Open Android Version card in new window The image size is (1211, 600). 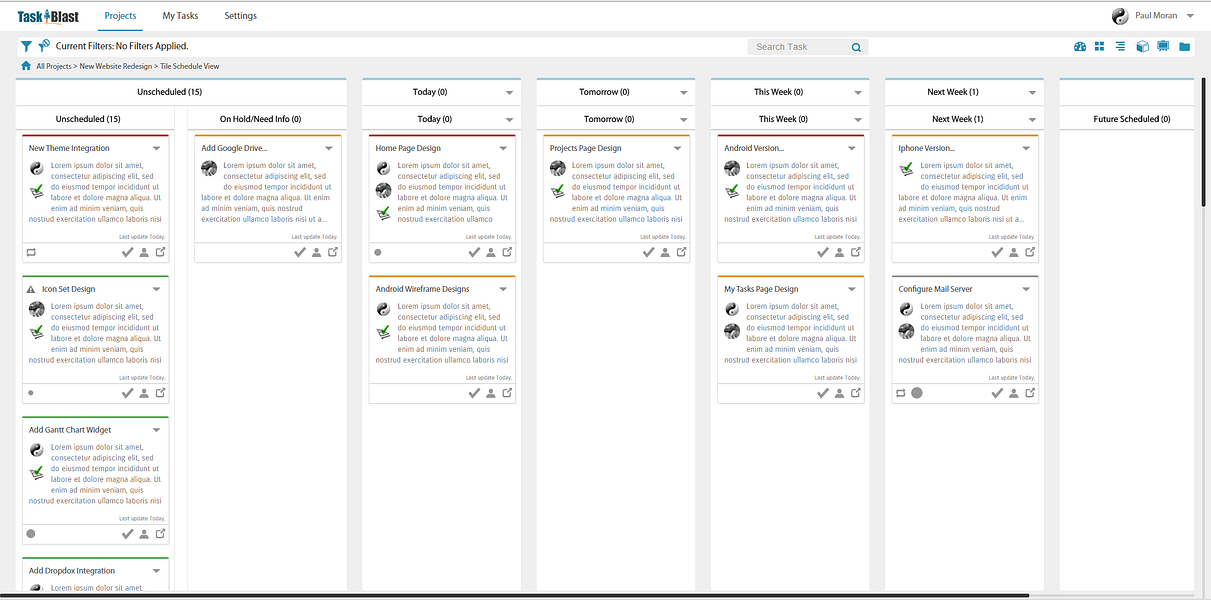click(856, 252)
